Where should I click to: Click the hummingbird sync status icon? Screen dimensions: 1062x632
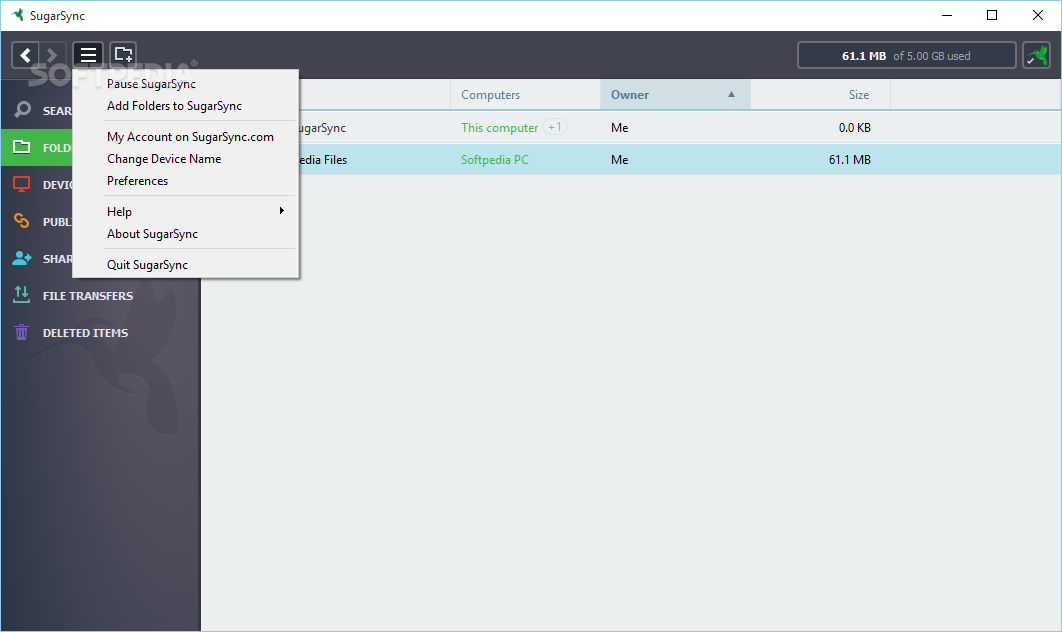1037,56
